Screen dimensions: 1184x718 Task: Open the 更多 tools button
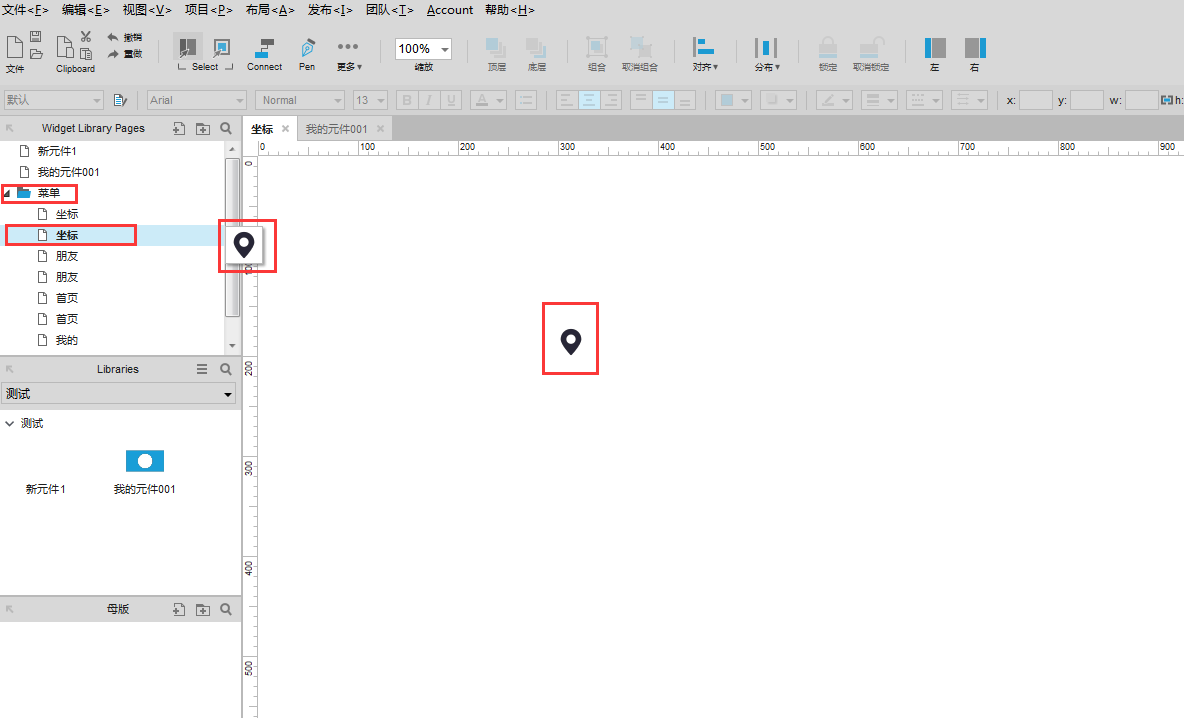point(349,53)
